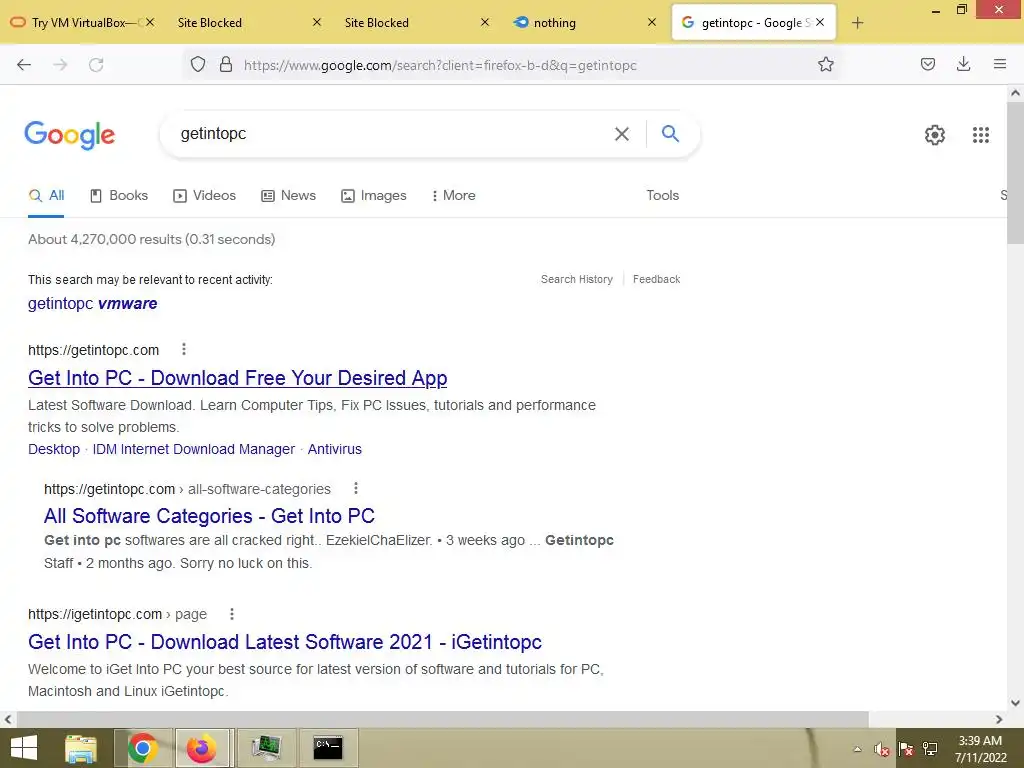The height and width of the screenshot is (768, 1024).
Task: Open the iGetintopc Download Latest Software 2021 result
Action: tap(285, 642)
